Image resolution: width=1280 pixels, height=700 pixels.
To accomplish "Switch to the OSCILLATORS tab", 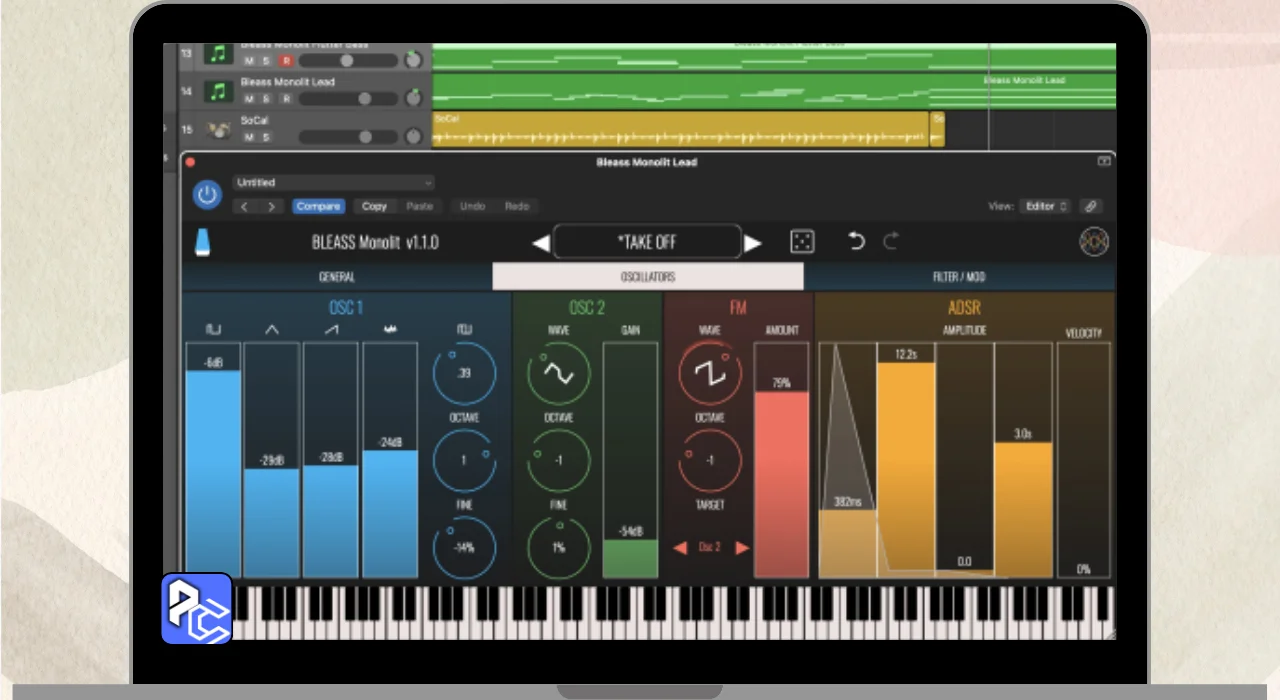I will pos(648,277).
